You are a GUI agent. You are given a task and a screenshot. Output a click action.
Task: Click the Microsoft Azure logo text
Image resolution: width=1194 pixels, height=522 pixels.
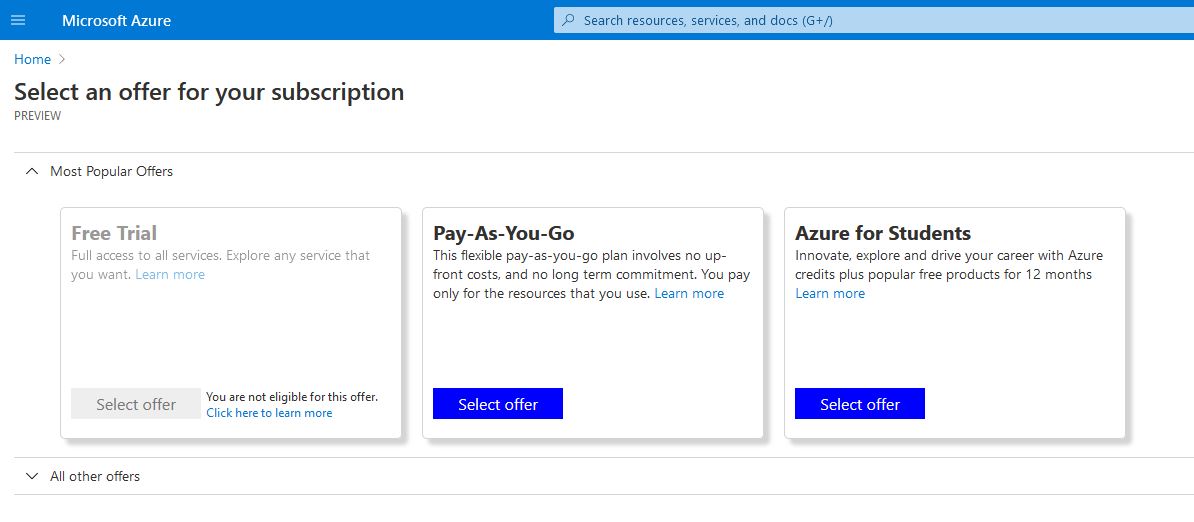(x=117, y=21)
